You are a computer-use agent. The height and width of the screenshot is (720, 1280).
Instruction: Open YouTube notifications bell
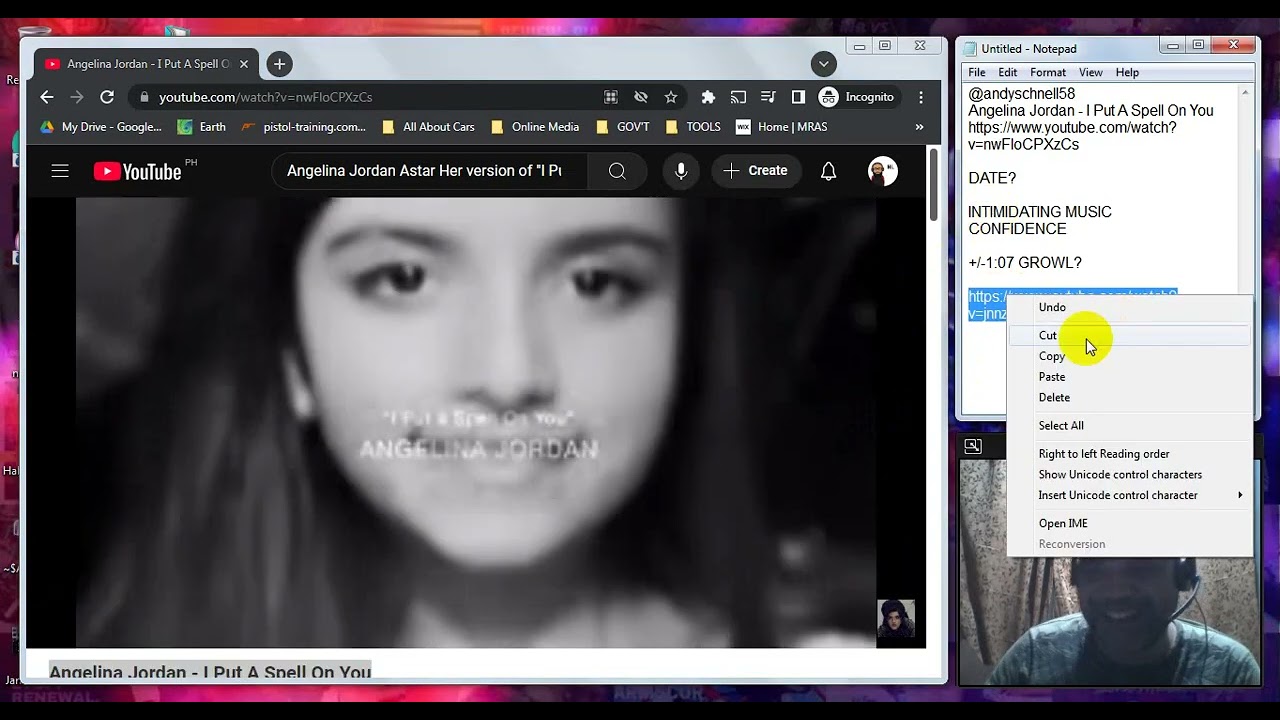[x=828, y=171]
